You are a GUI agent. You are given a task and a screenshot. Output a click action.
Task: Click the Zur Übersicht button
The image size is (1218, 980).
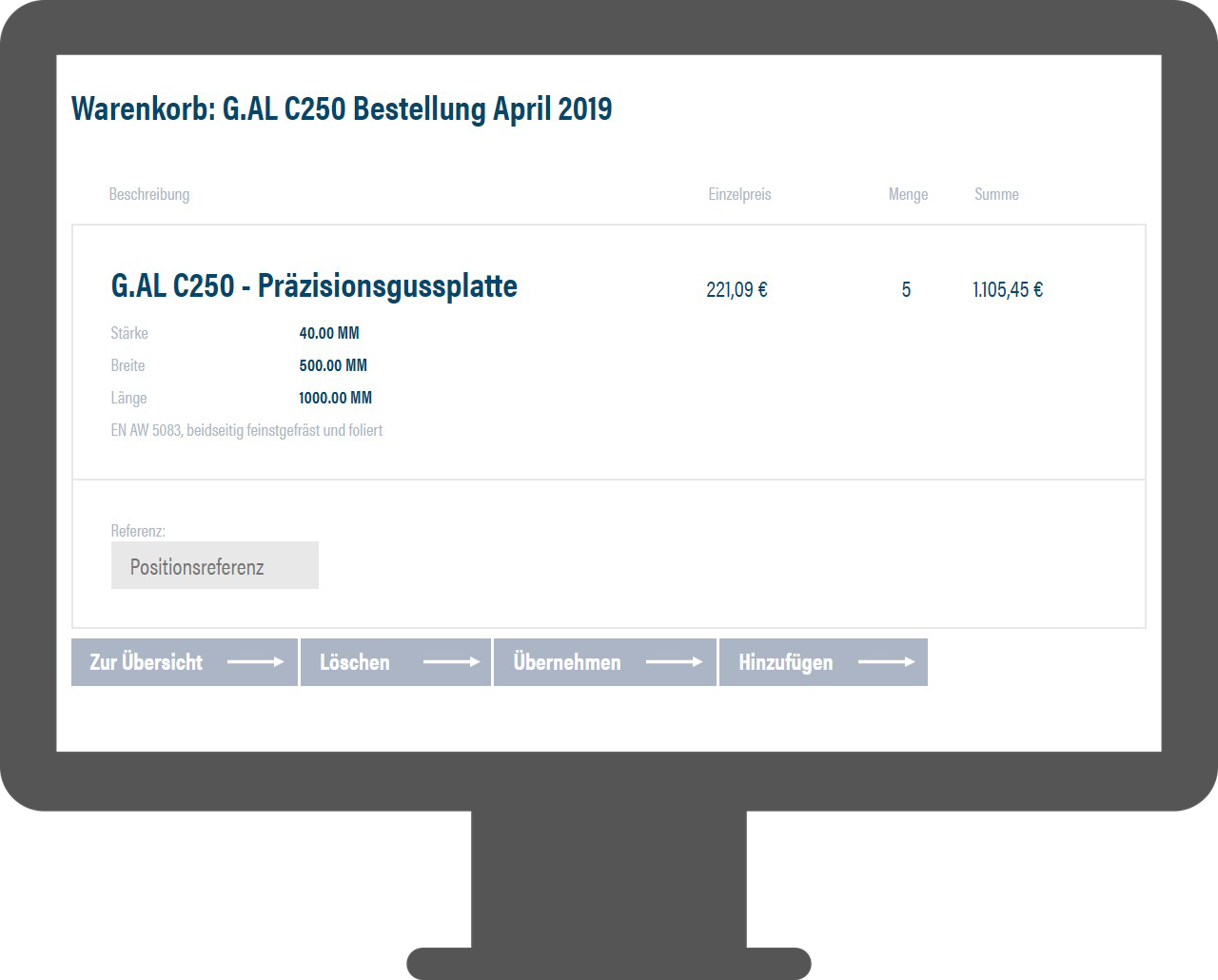tap(185, 662)
